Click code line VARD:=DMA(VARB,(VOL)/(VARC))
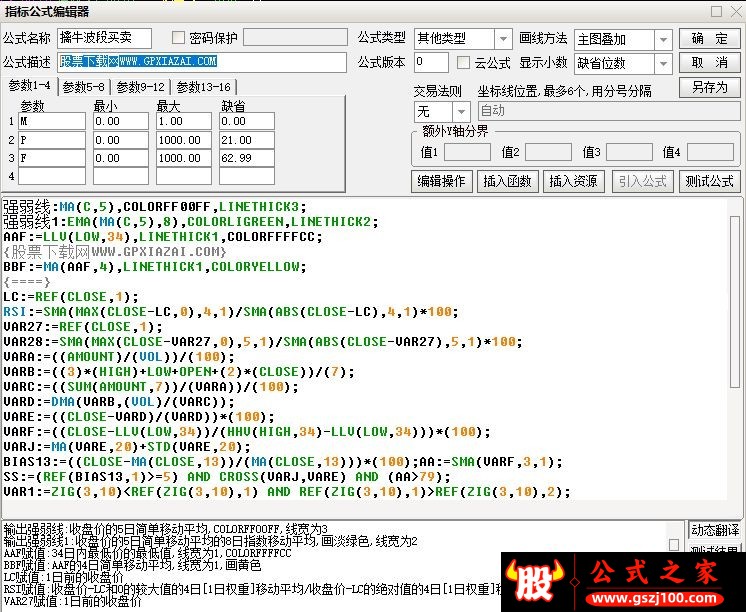The width and height of the screenshot is (746, 612). (x=119, y=402)
